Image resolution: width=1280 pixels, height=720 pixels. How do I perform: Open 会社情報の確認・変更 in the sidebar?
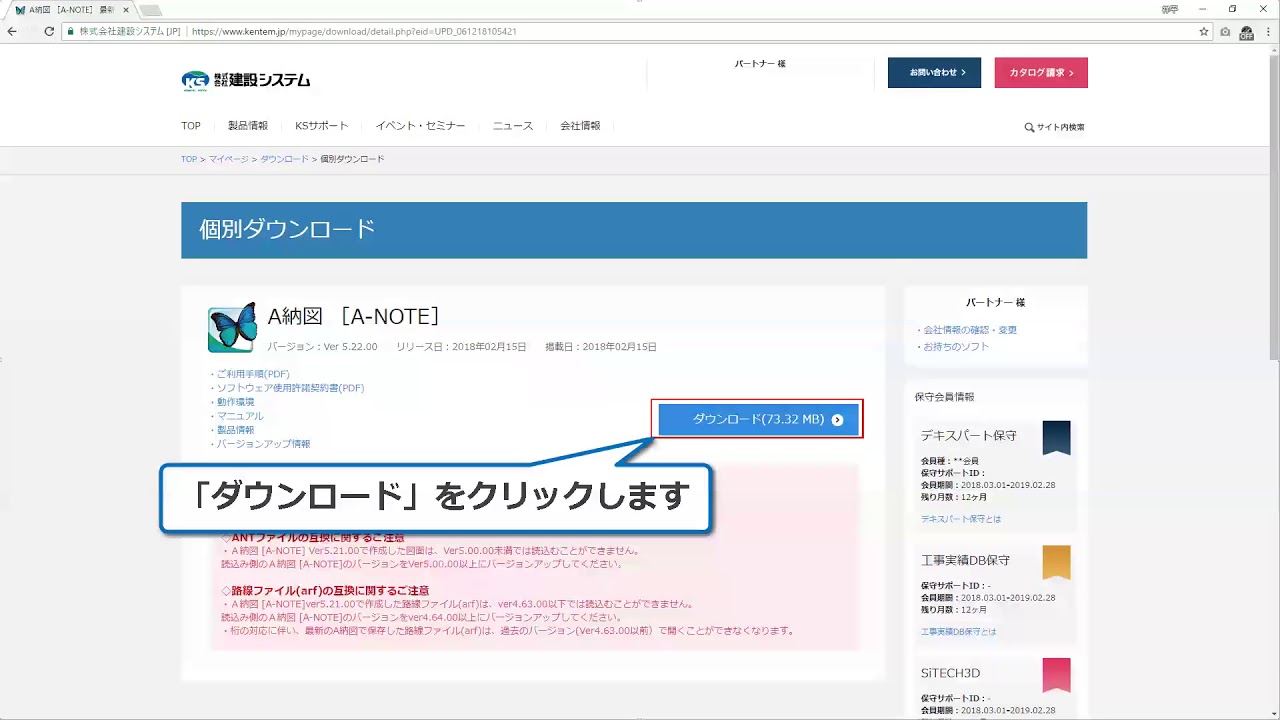click(x=970, y=330)
